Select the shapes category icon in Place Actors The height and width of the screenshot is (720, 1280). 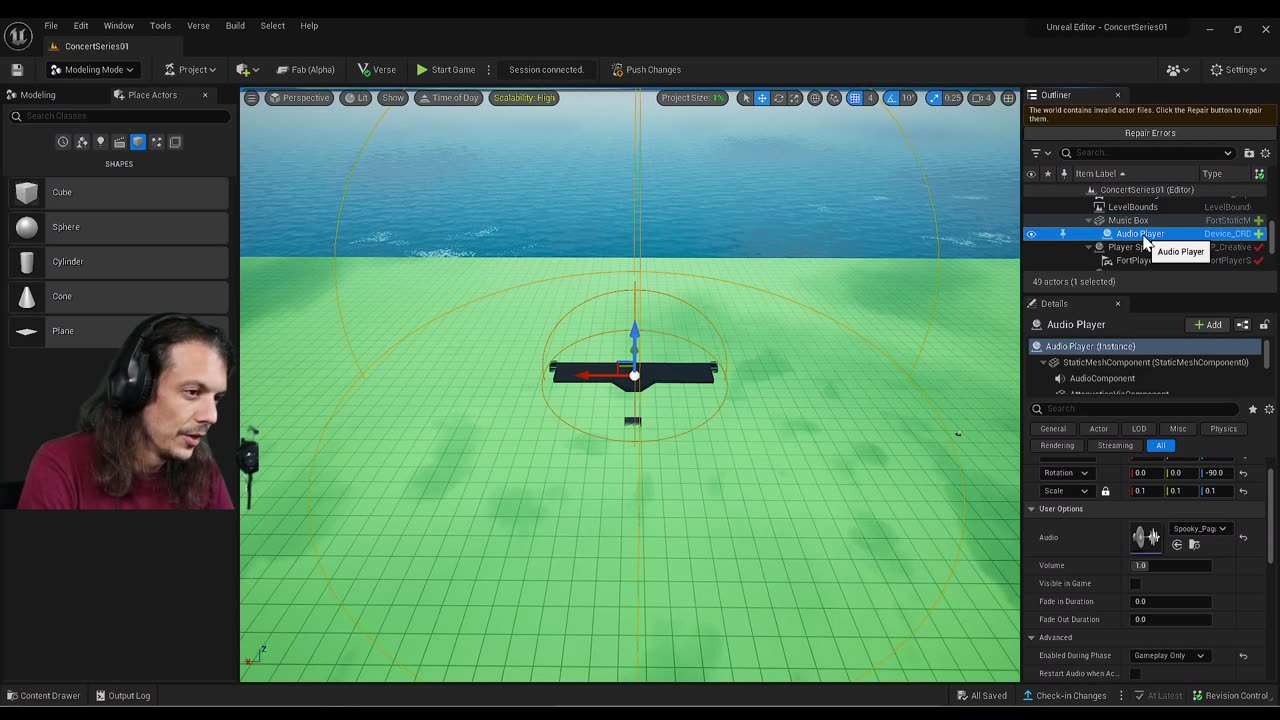[x=138, y=142]
